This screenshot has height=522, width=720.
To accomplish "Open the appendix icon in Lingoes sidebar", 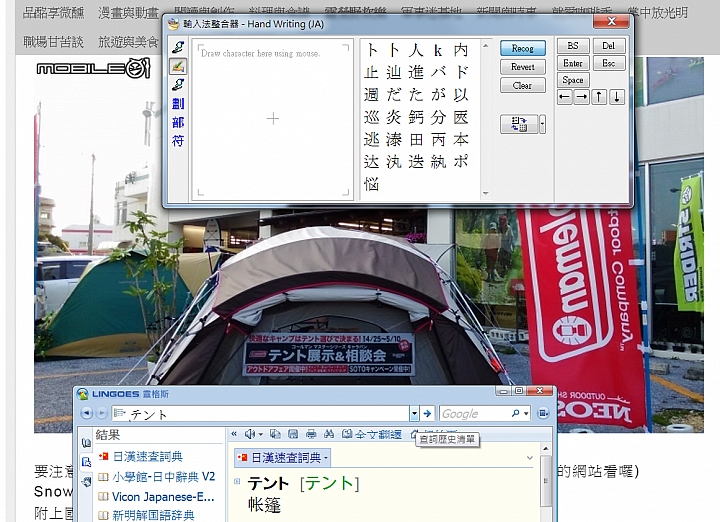I will (86, 481).
